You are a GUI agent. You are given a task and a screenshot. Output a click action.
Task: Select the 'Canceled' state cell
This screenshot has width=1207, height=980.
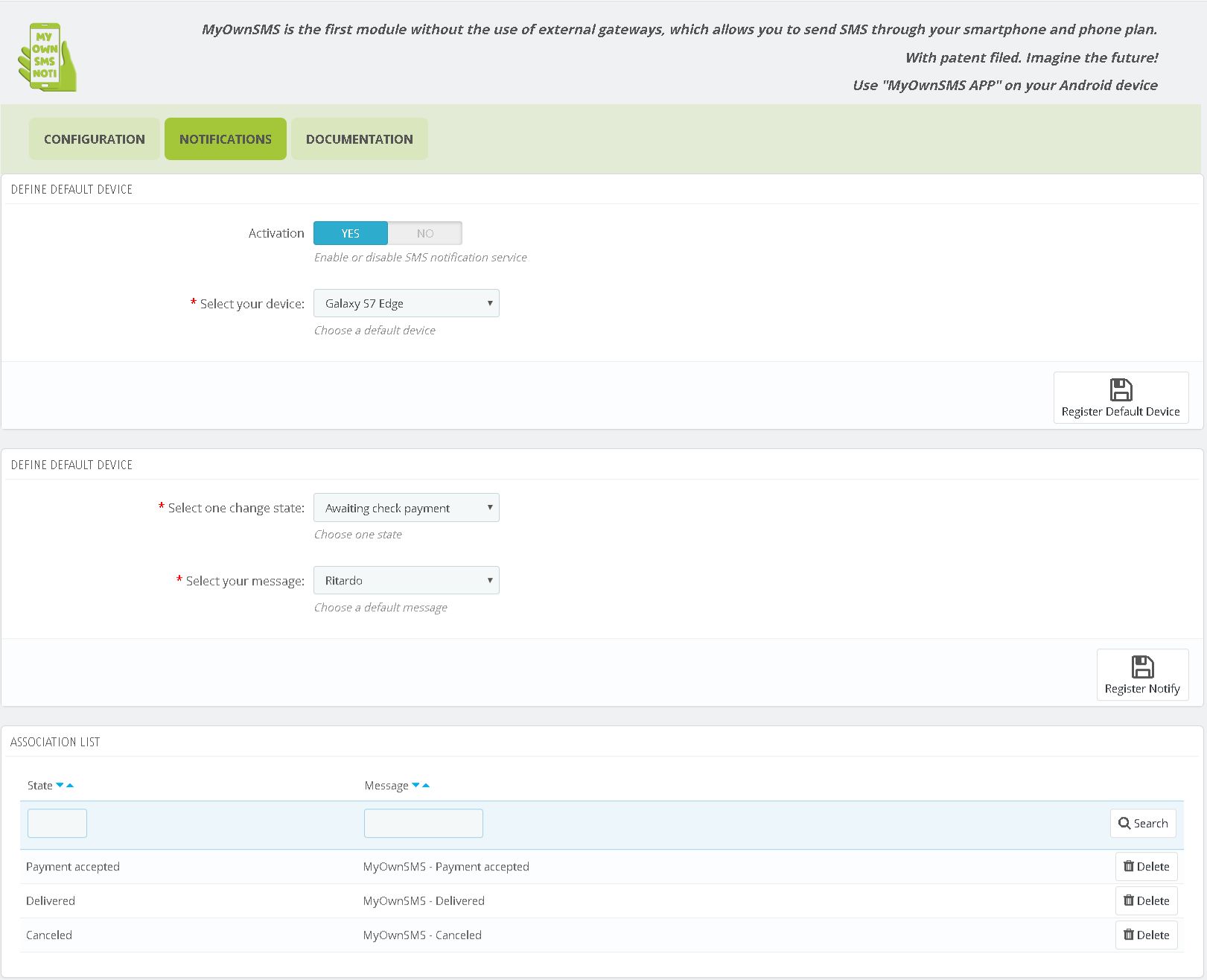tap(49, 935)
